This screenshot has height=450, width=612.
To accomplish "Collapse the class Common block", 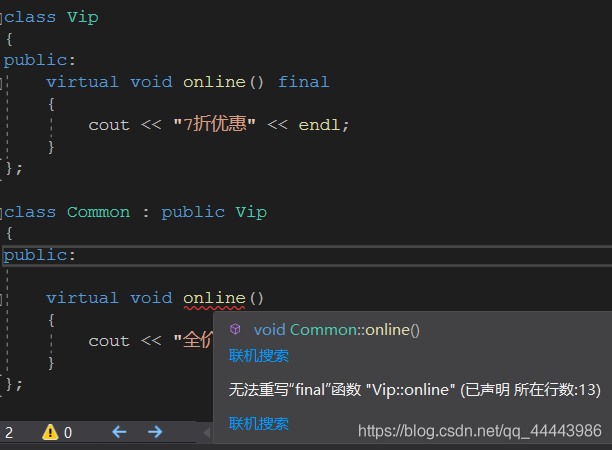I will click(x=1, y=213).
